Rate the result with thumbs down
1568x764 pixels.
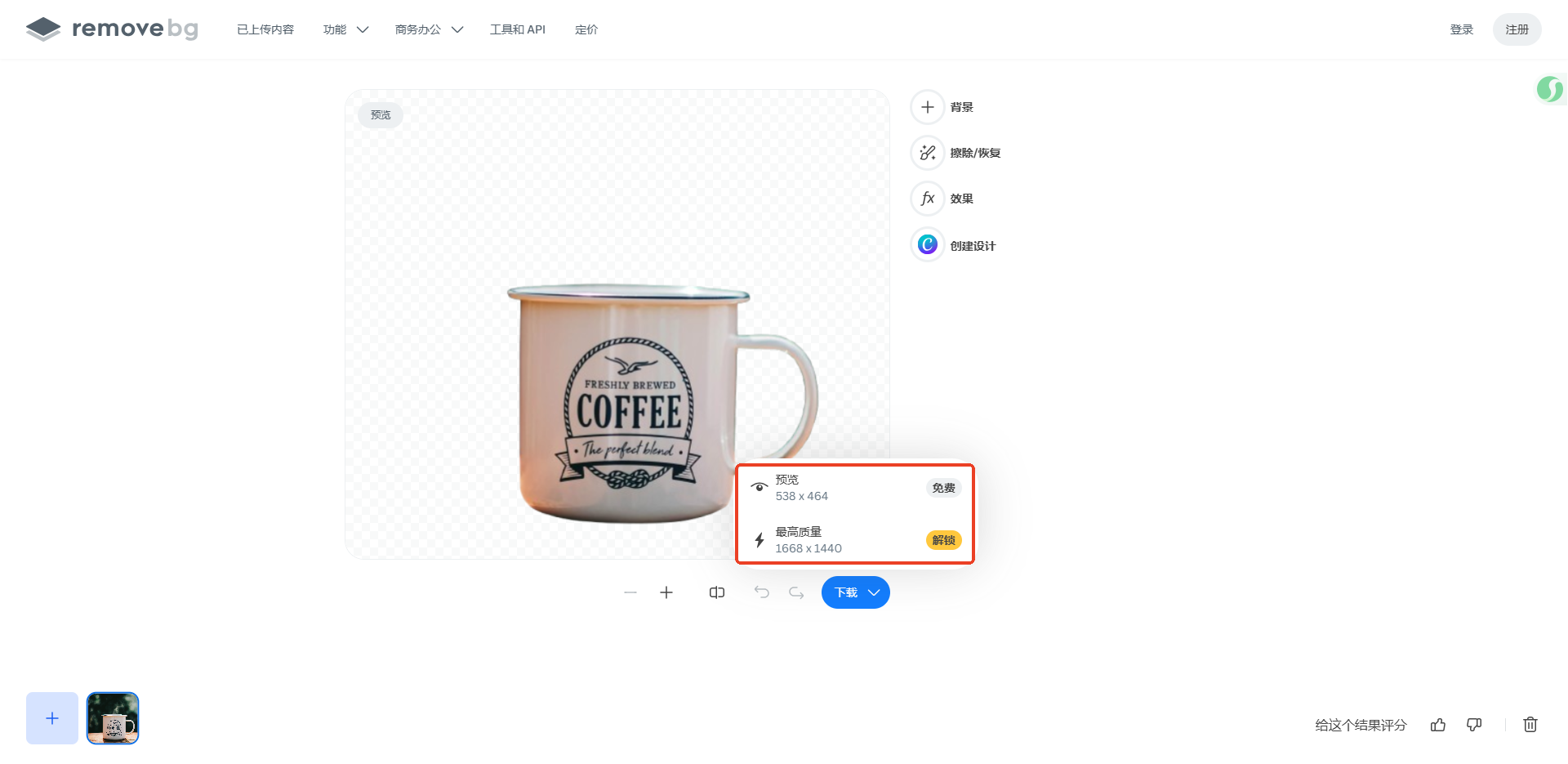(1474, 725)
